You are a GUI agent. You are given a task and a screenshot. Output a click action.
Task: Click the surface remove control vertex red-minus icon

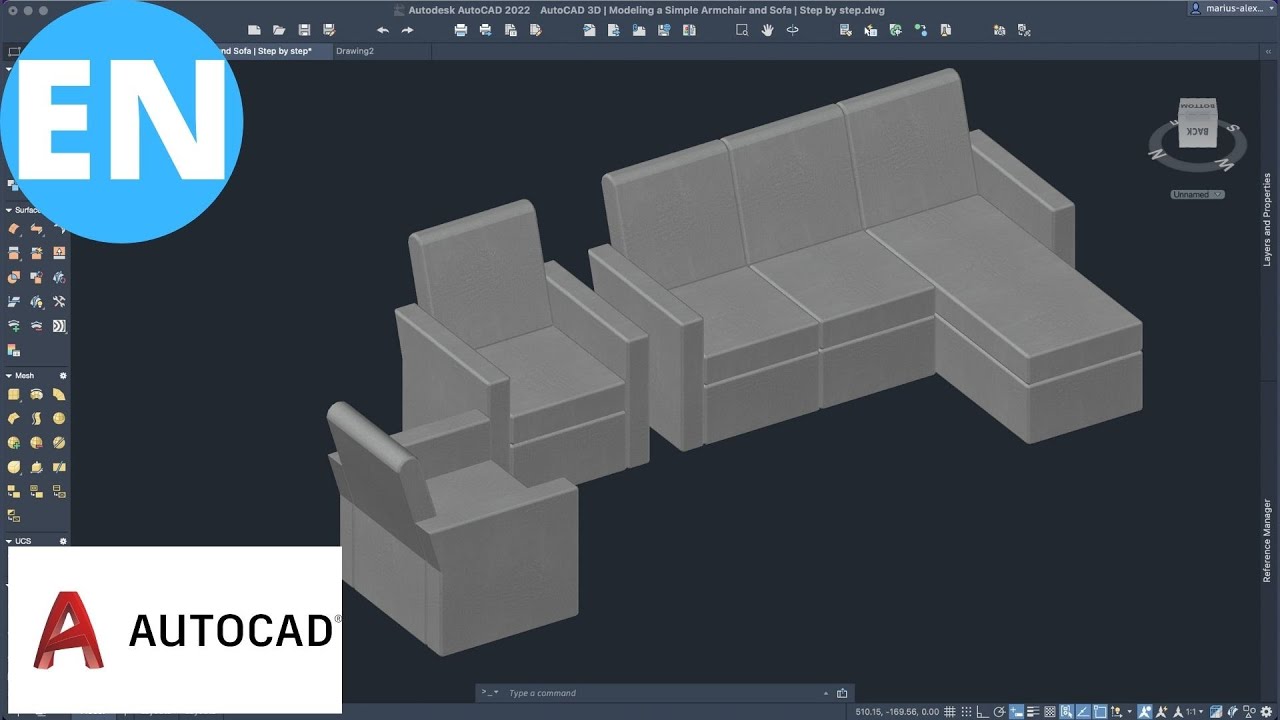(36, 326)
